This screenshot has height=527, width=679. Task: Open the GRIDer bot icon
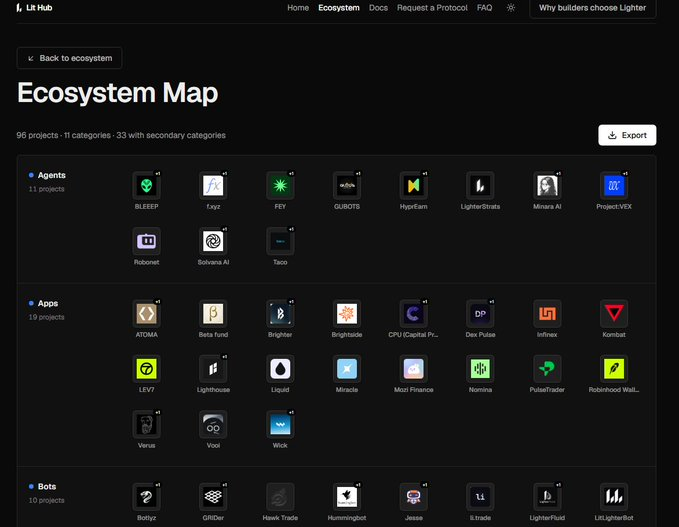pyautogui.click(x=213, y=497)
